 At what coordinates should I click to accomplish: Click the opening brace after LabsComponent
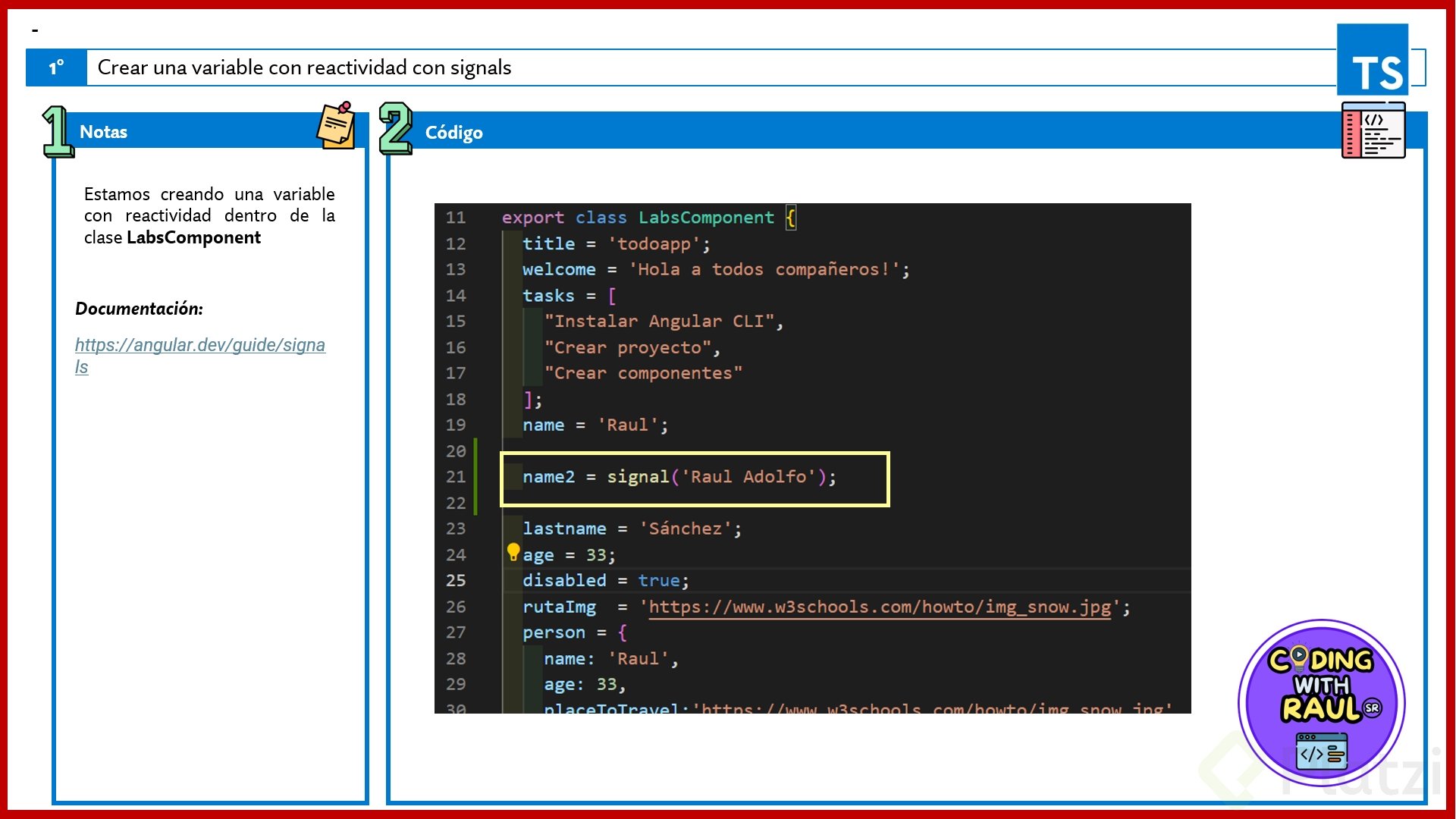pyautogui.click(x=791, y=218)
